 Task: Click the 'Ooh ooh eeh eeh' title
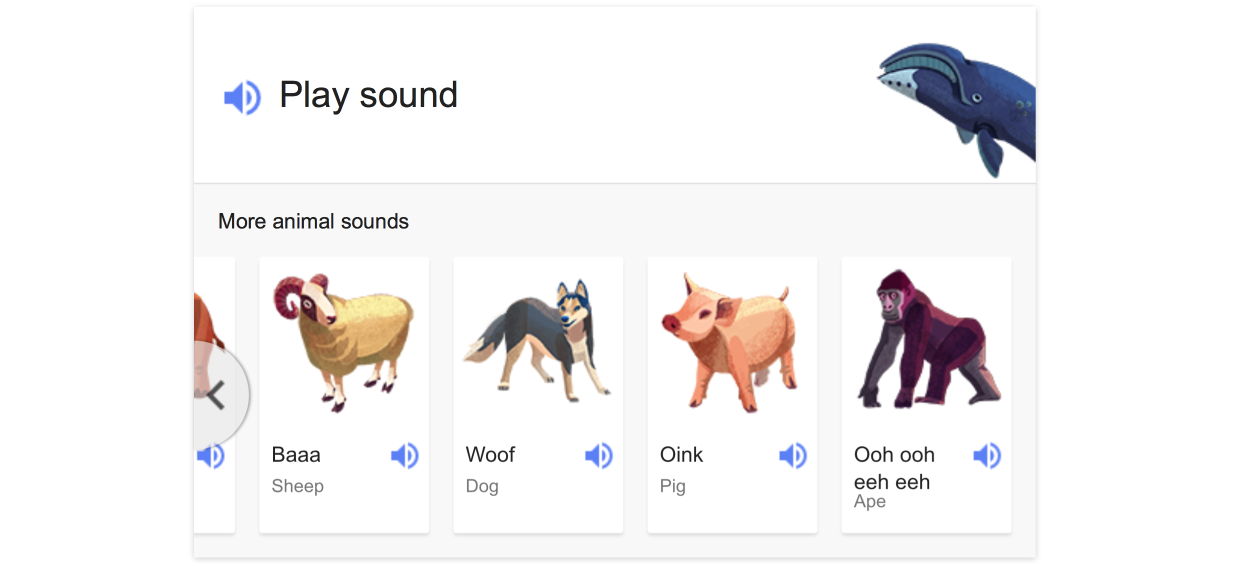tap(894, 468)
